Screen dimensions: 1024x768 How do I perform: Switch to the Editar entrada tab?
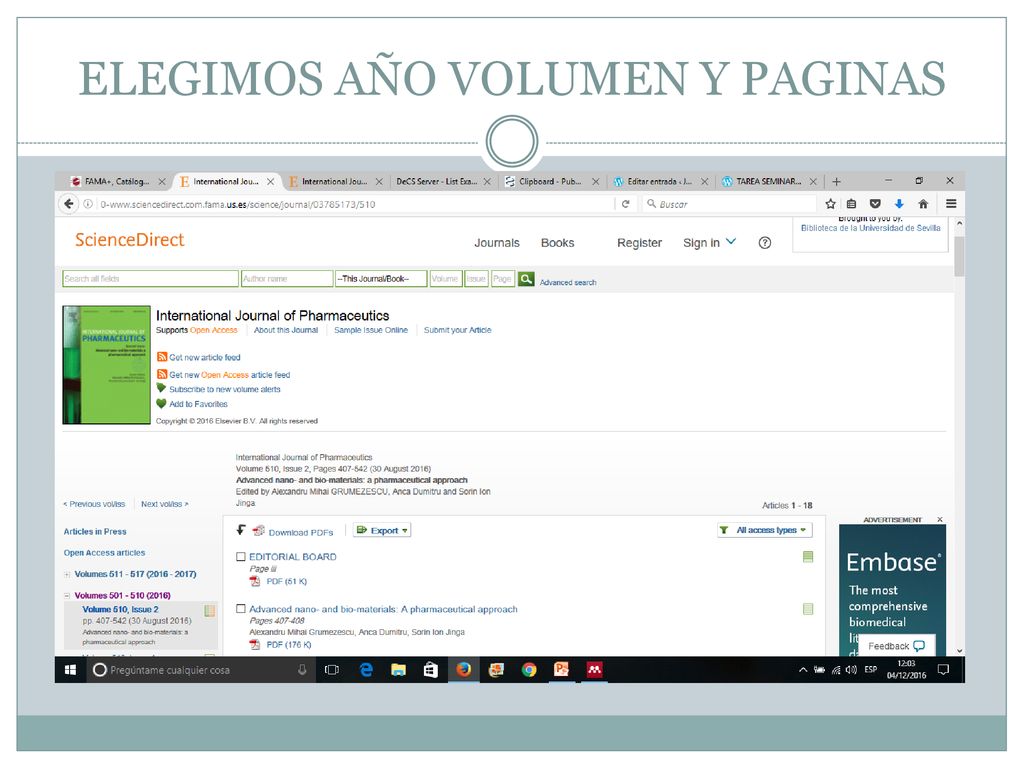pyautogui.click(x=660, y=182)
